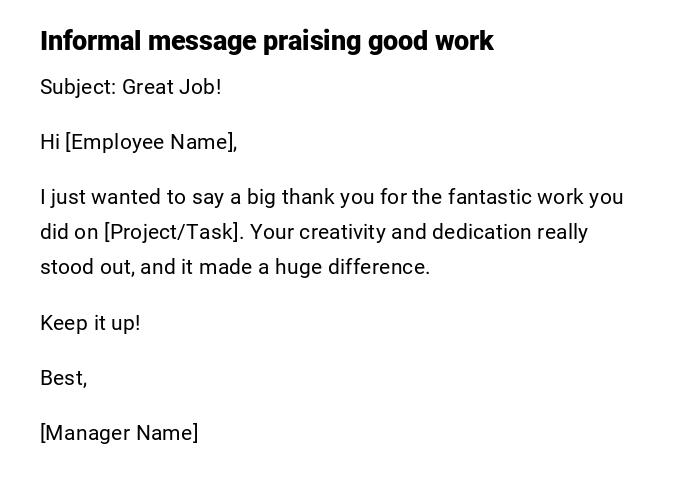Click the word "Subject:"
The image size is (700, 495).
[x=78, y=87]
